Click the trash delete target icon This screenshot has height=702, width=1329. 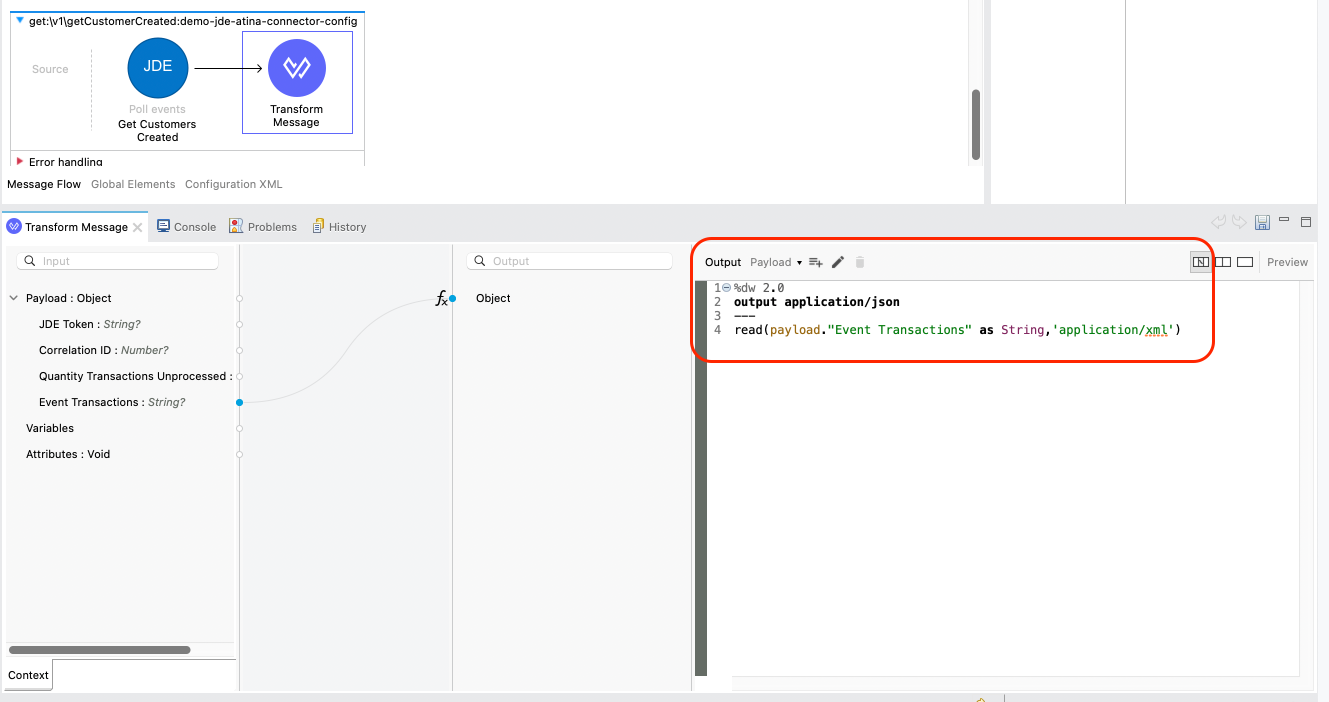pos(860,262)
